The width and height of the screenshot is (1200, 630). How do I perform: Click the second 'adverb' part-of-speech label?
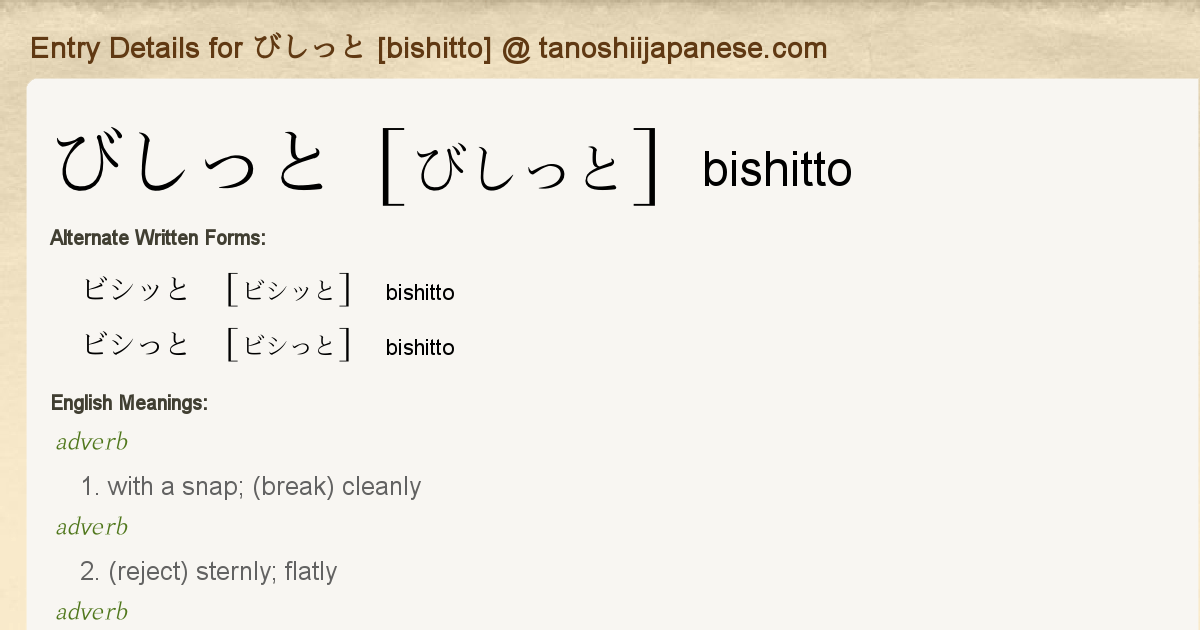click(92, 527)
